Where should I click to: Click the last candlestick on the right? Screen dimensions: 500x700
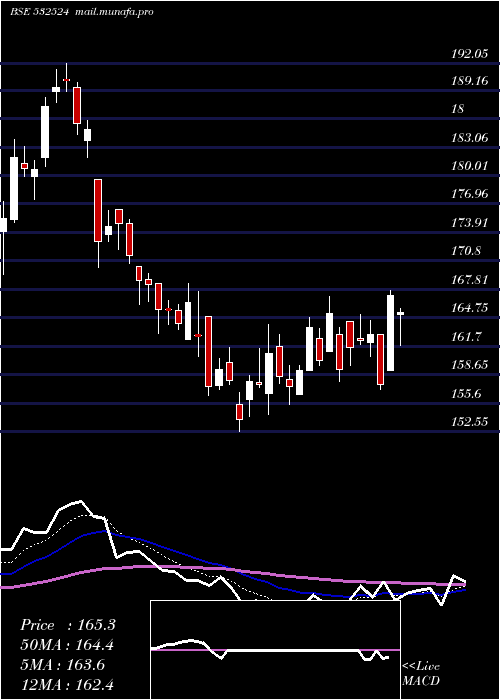pyautogui.click(x=400, y=327)
